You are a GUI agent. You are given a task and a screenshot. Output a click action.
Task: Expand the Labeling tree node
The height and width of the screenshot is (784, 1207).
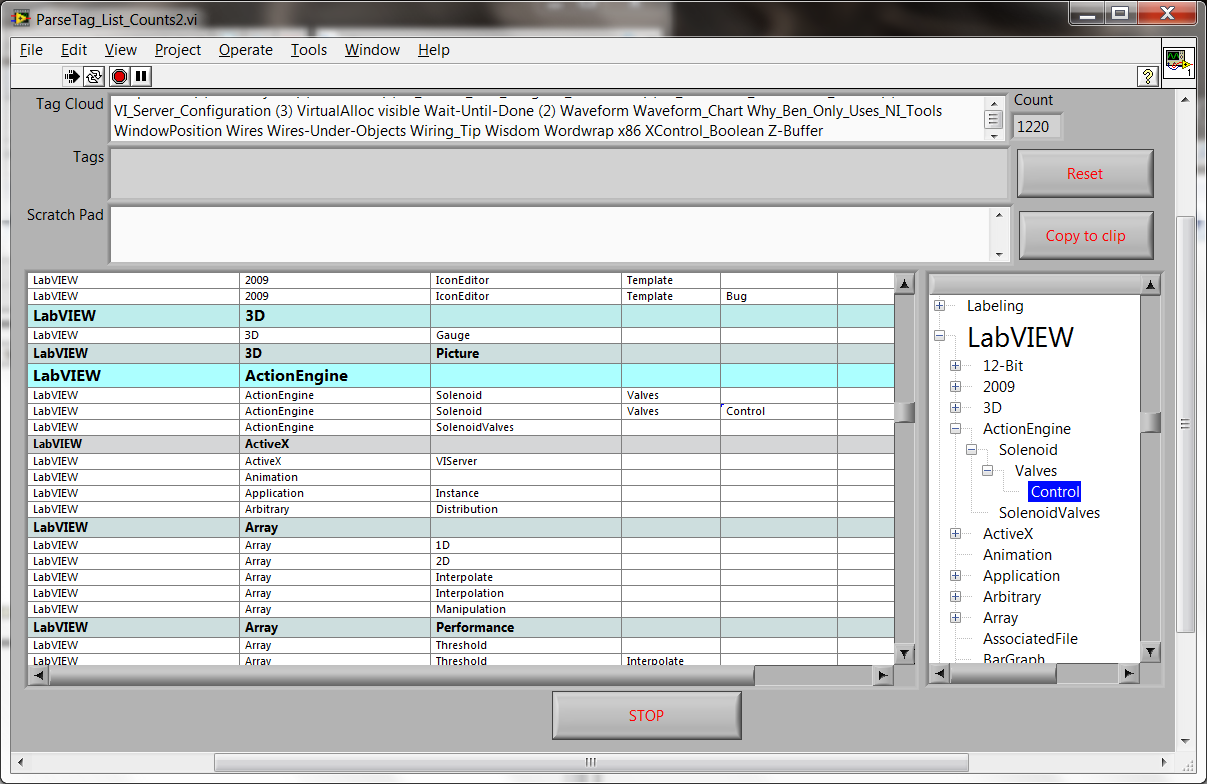coord(939,306)
